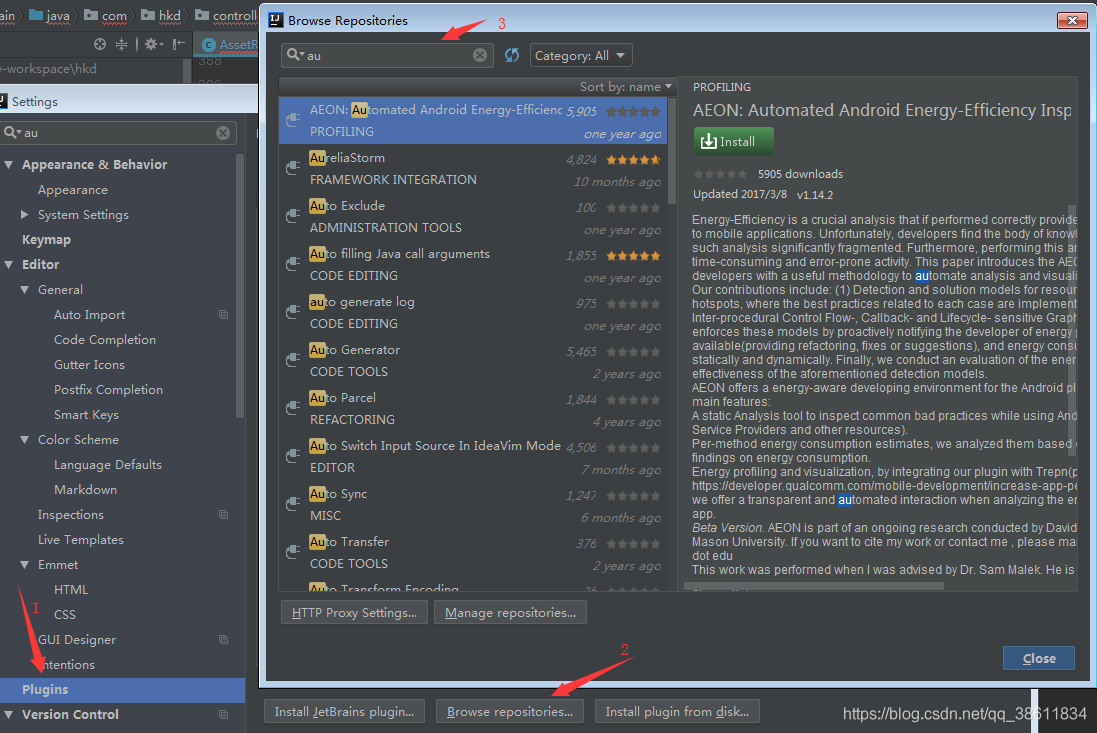Open Auto Import settings
This screenshot has height=733, width=1097.
(90, 315)
